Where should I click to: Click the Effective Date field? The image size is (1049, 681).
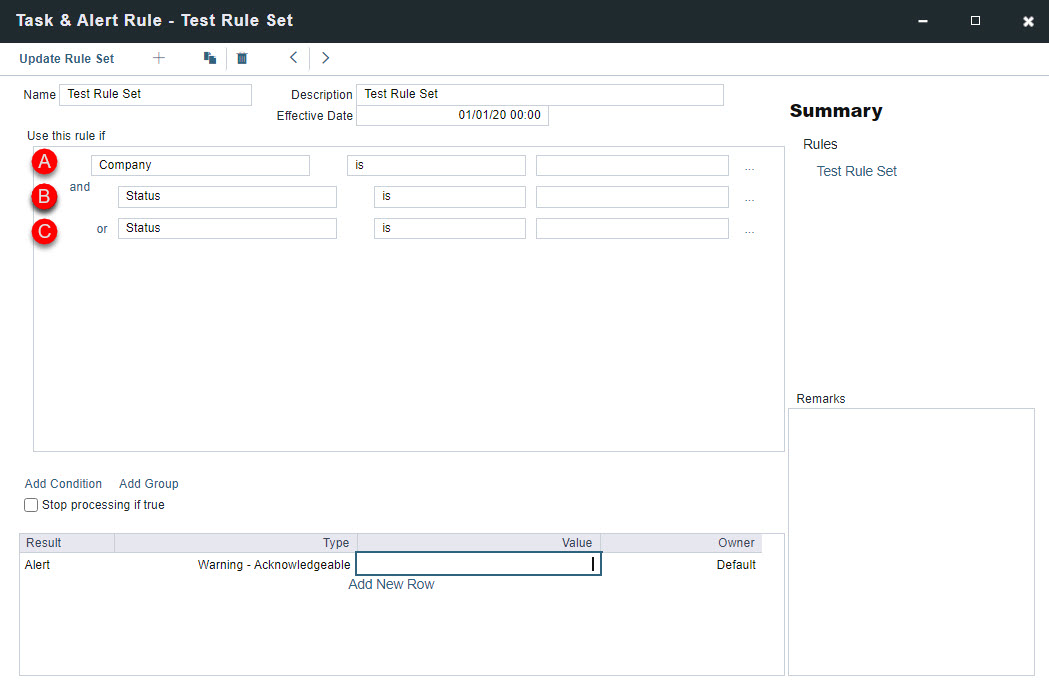pyautogui.click(x=451, y=115)
